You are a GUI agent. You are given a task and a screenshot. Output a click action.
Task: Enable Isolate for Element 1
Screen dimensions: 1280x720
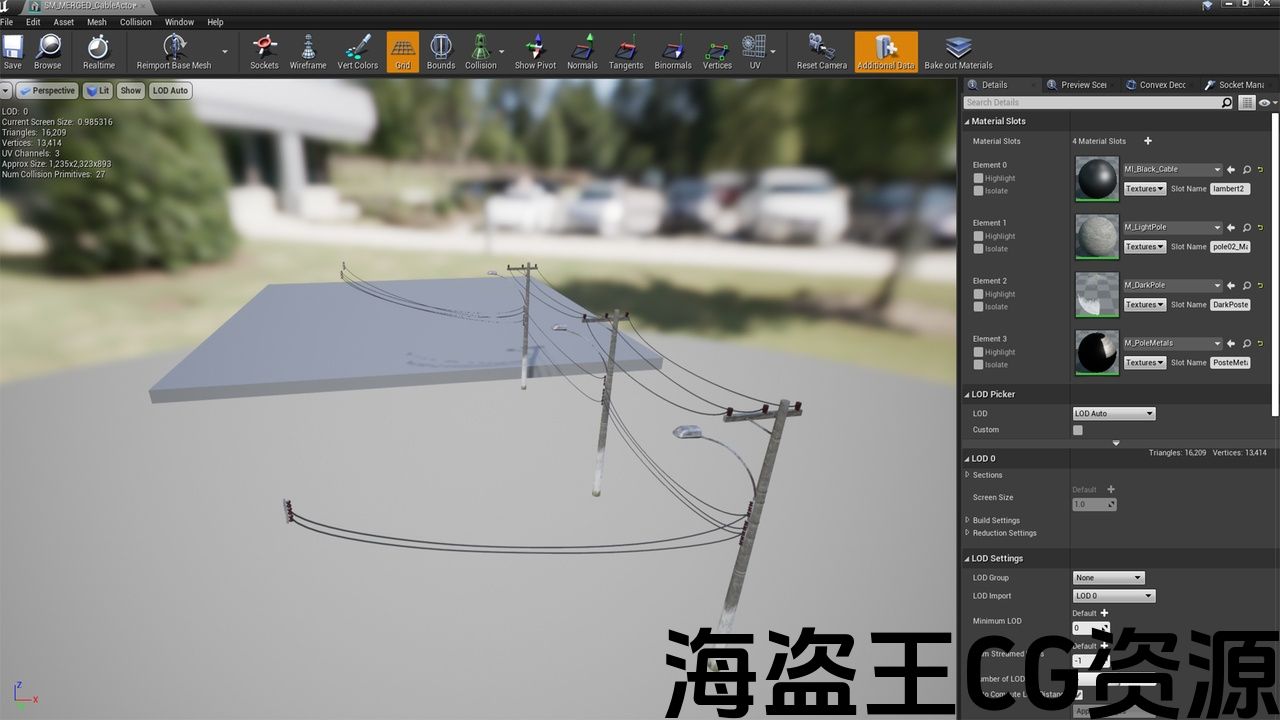pyautogui.click(x=978, y=249)
